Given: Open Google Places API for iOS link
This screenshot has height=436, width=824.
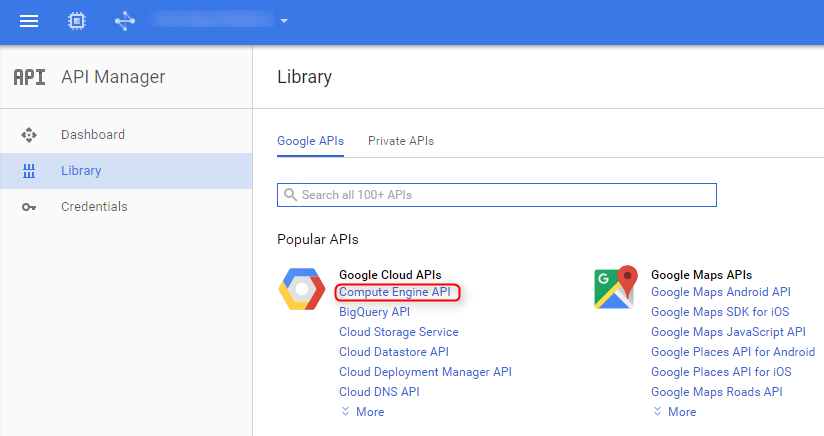Looking at the screenshot, I should 721,372.
